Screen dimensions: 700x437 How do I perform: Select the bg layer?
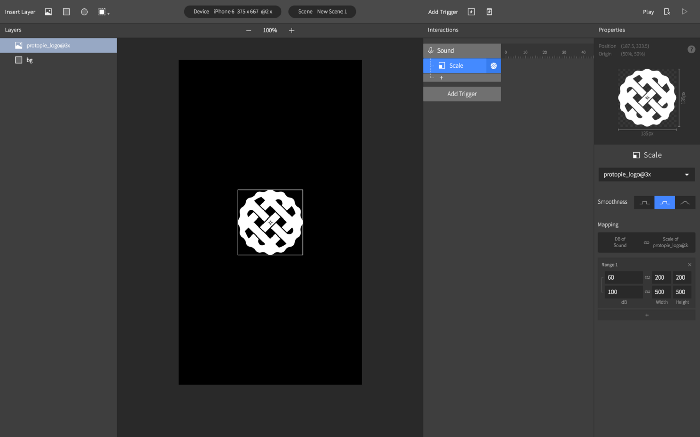point(58,60)
